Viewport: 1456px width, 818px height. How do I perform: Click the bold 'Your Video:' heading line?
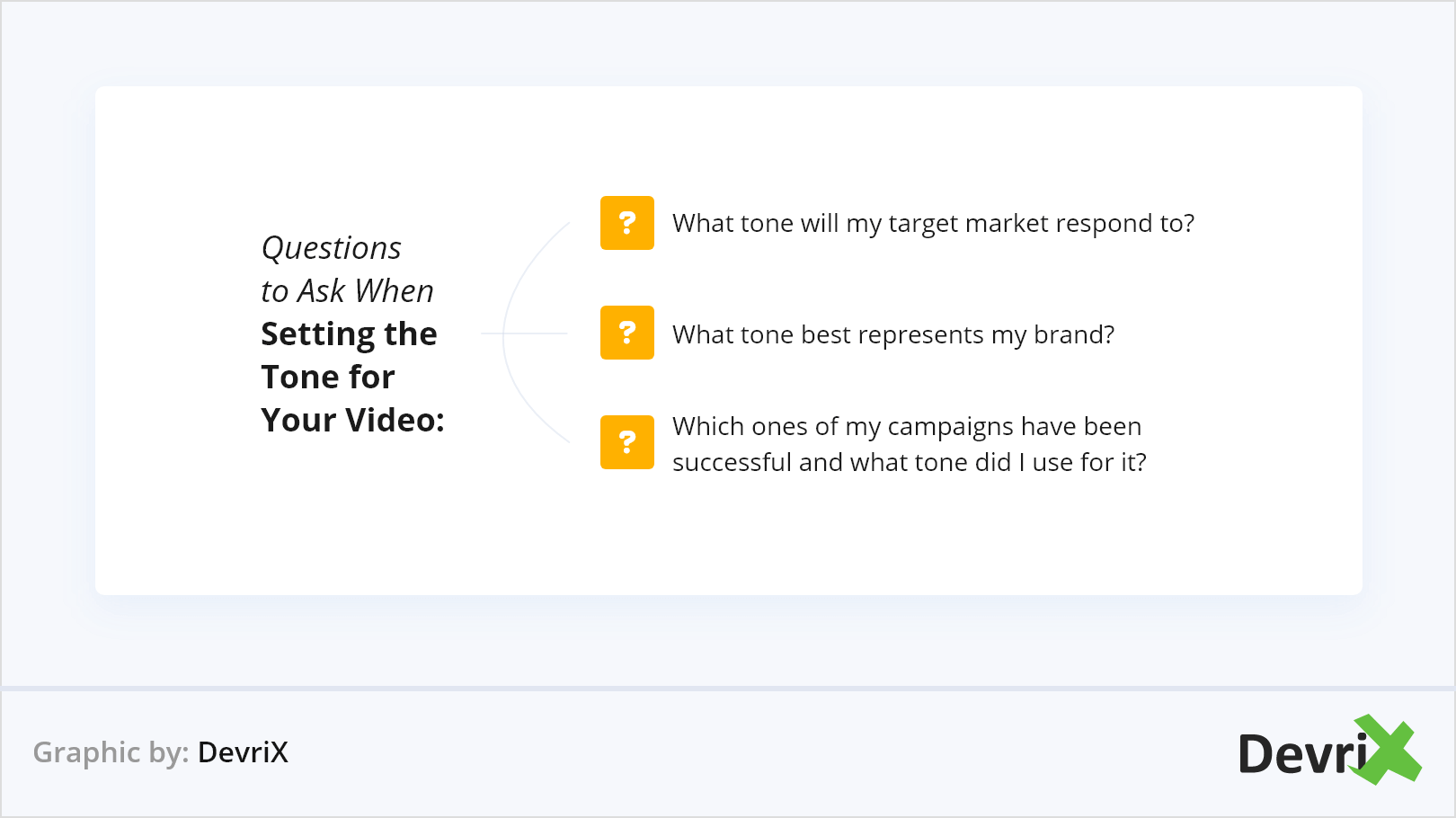(x=352, y=421)
